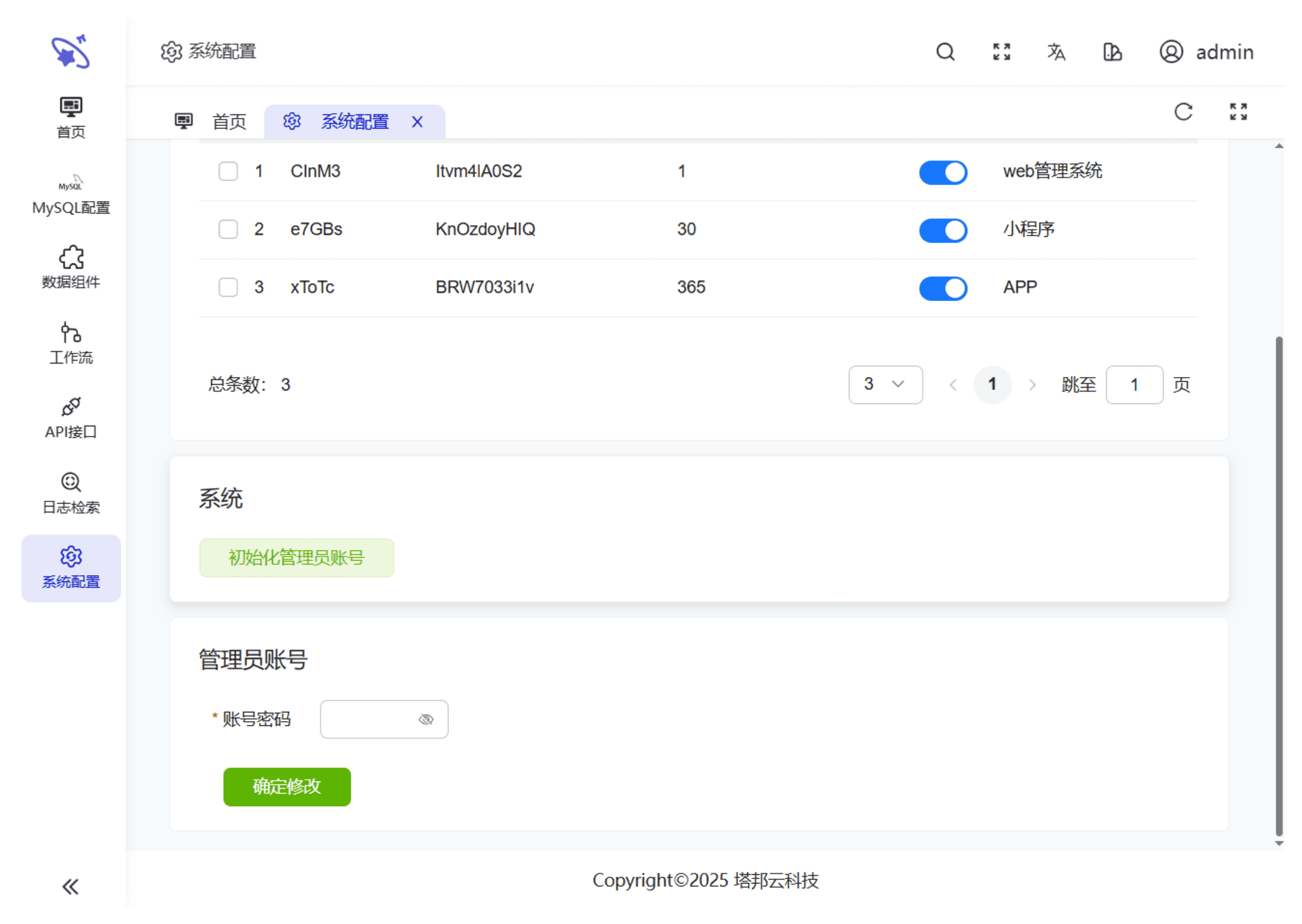The image size is (1302, 924).
Task: Open the language translation icon
Action: click(x=1056, y=52)
